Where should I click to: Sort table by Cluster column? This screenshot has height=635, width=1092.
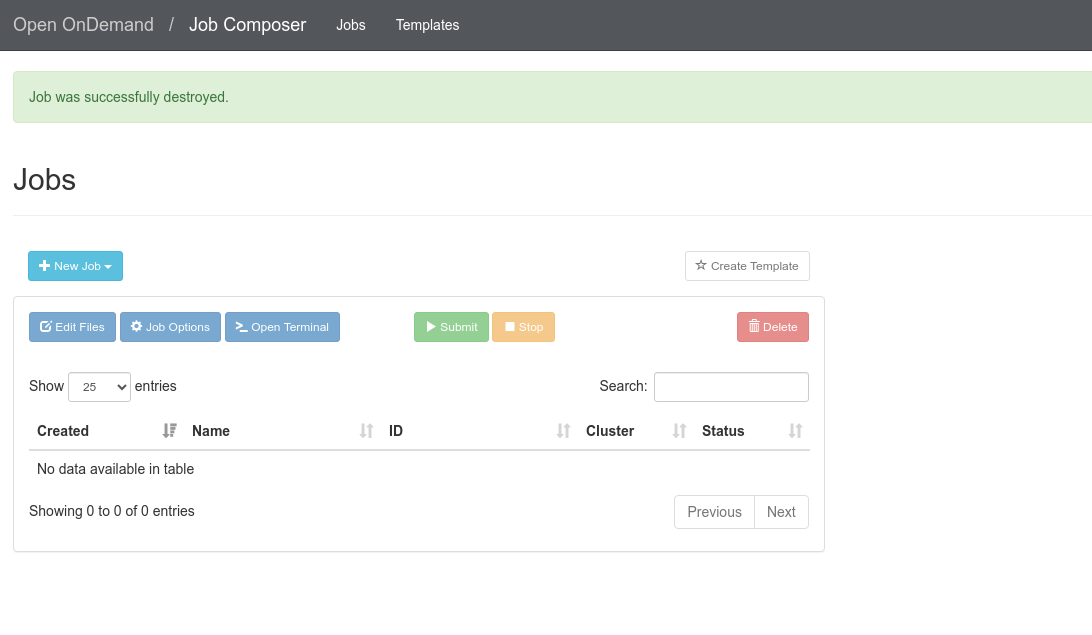pos(610,431)
